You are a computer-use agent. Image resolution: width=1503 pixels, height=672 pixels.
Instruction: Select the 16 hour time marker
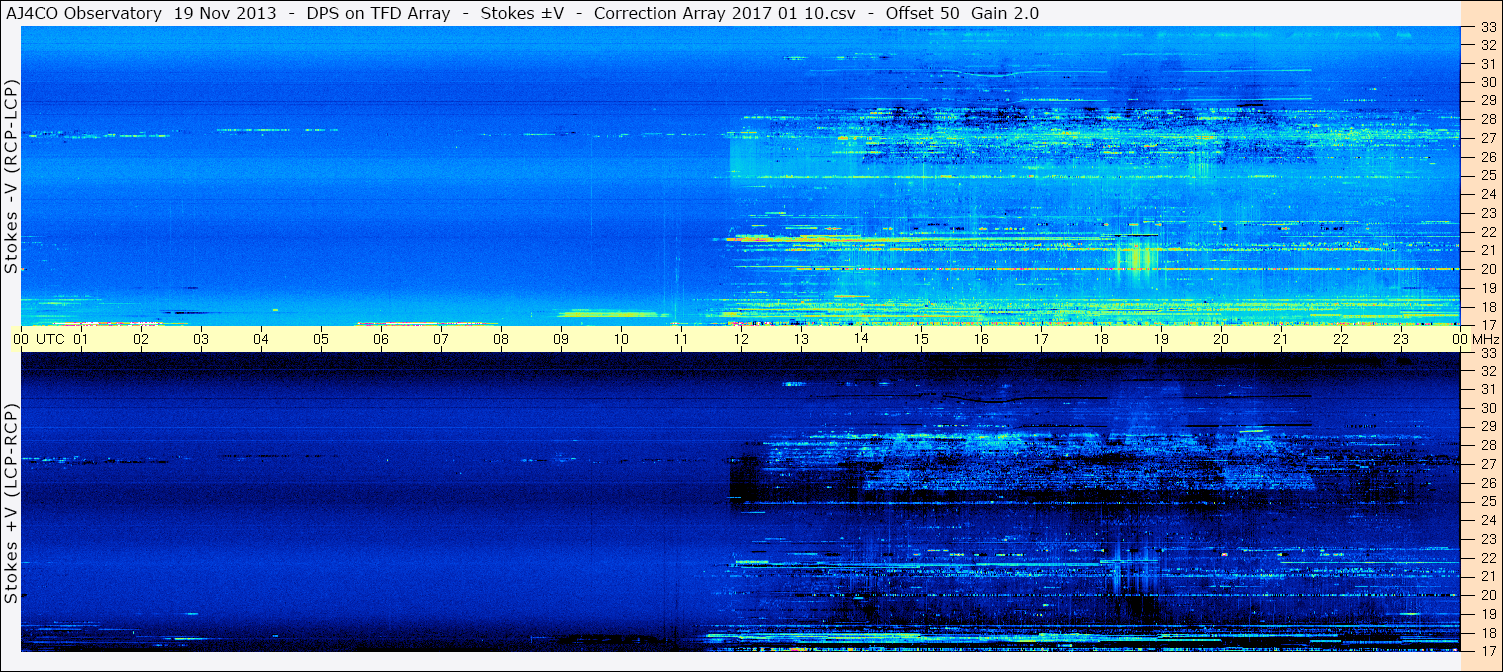pyautogui.click(x=981, y=339)
